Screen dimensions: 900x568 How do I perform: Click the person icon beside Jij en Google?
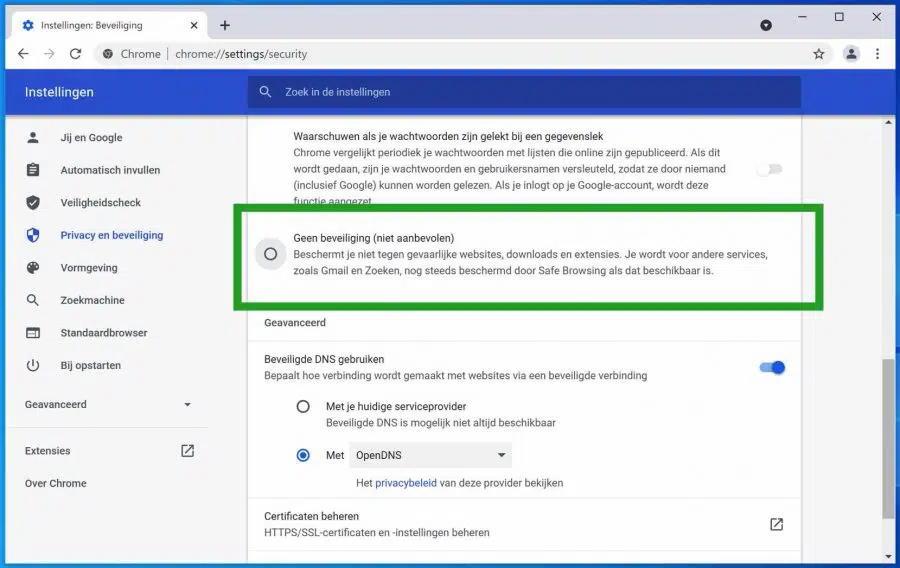(x=33, y=138)
